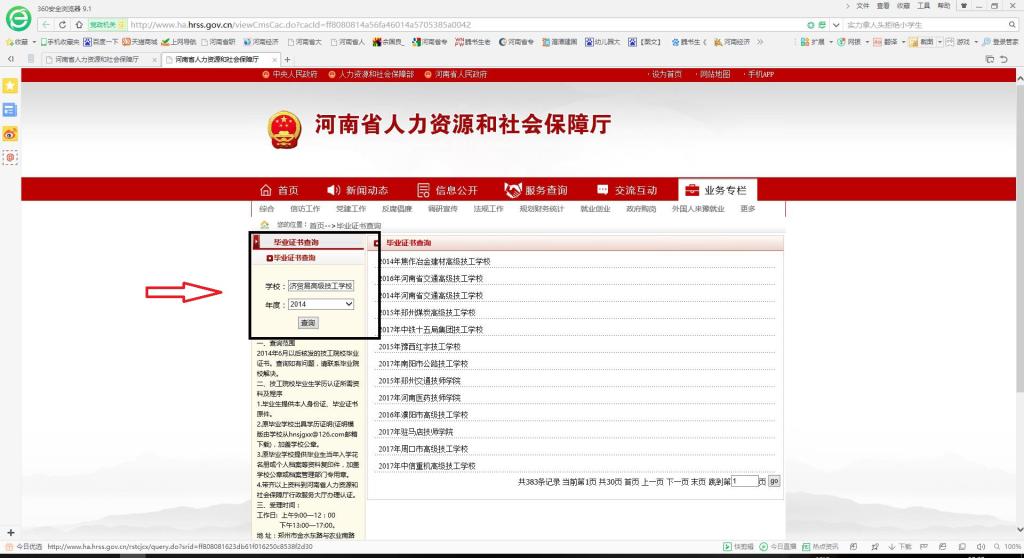Open the Weibo sidebar icon
1024x558 pixels.
pyautogui.click(x=10, y=134)
